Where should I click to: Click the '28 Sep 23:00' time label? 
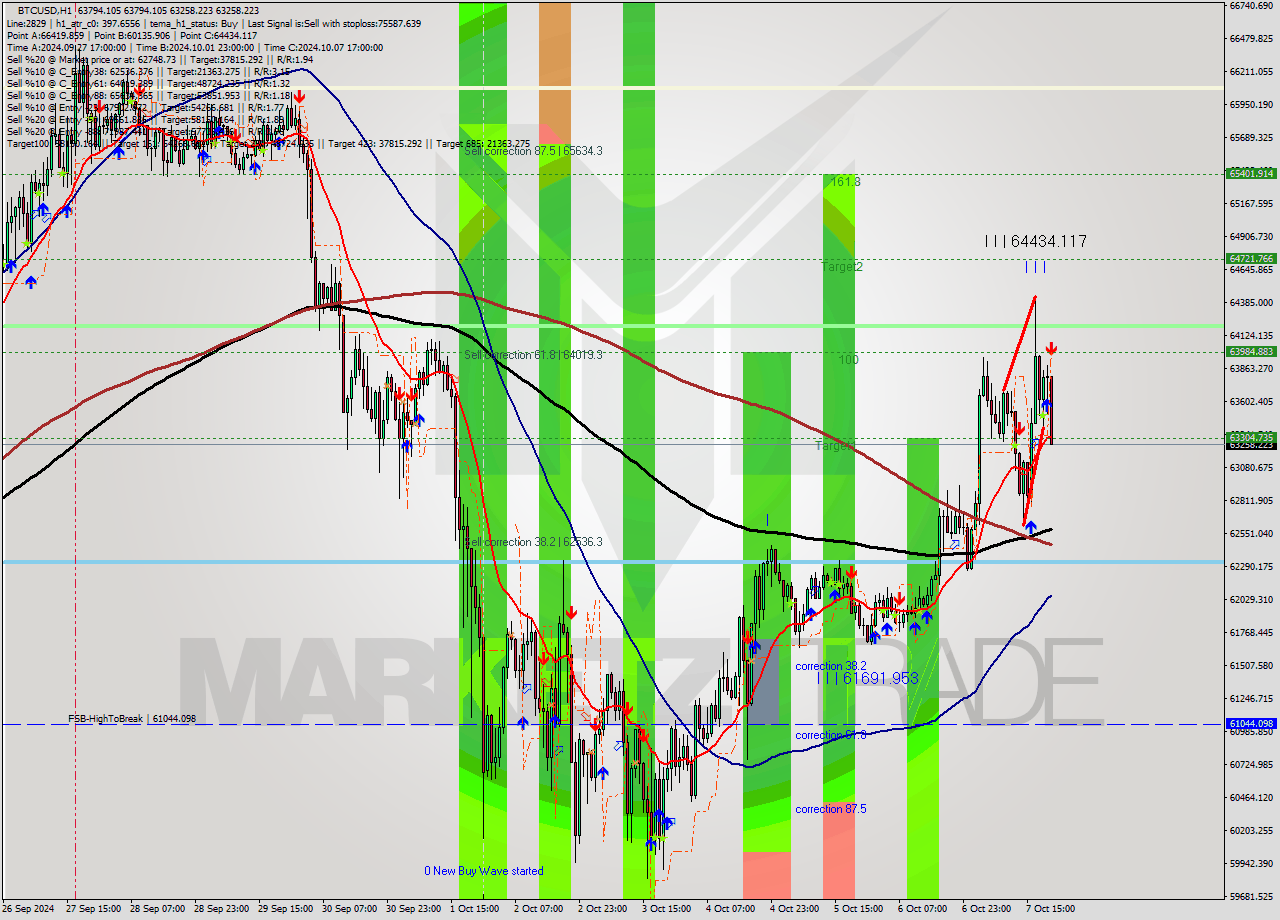[x=223, y=909]
